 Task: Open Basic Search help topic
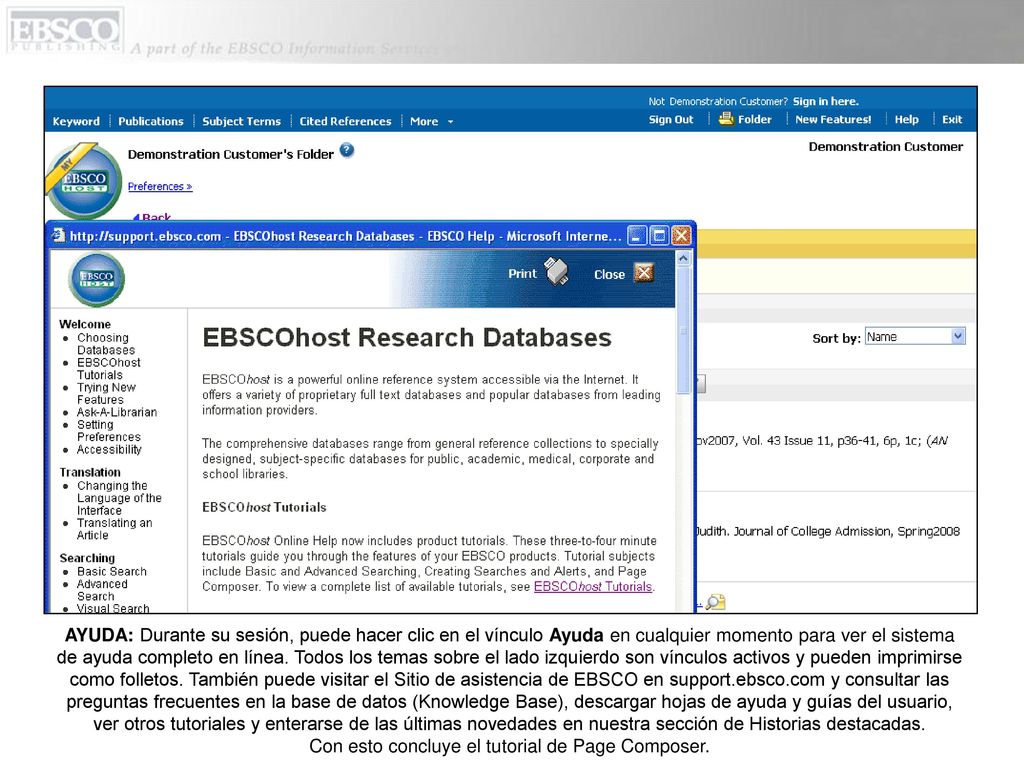coord(112,571)
